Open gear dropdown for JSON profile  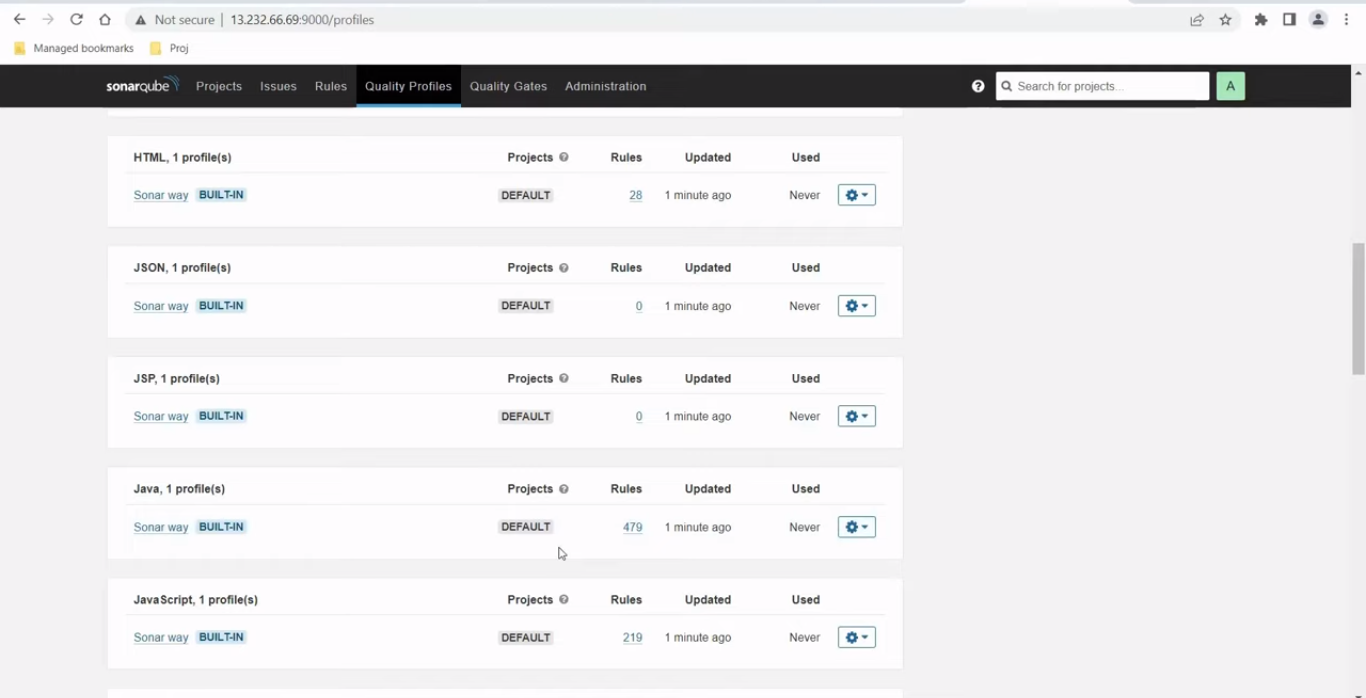[x=856, y=306]
